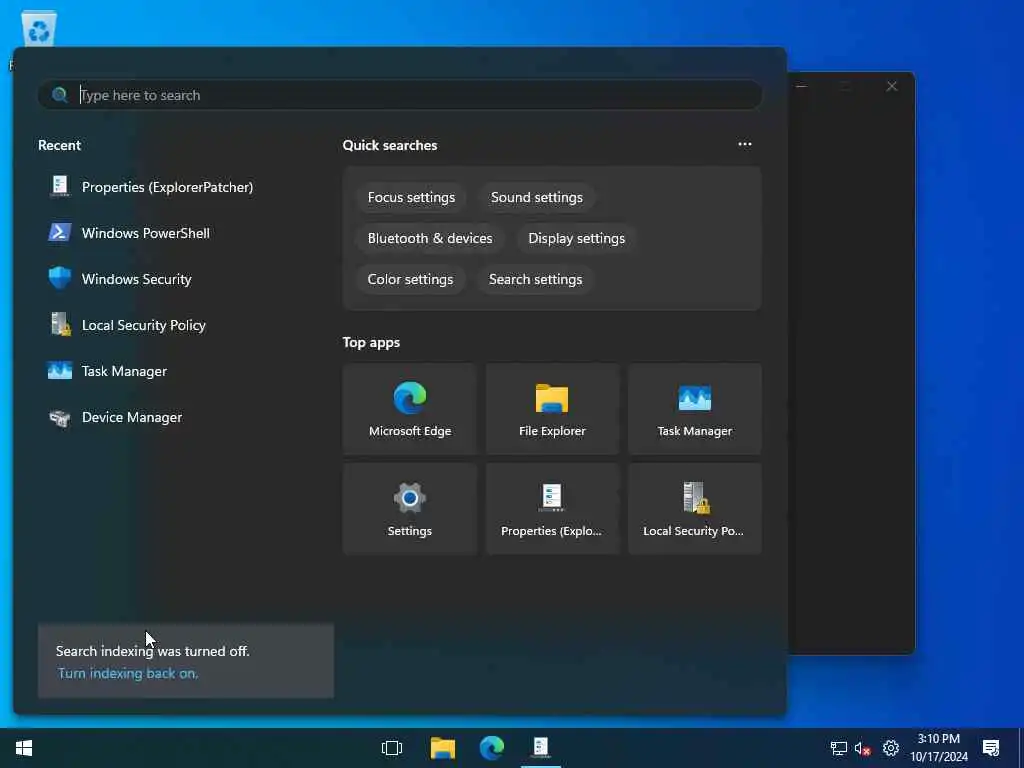Click the muted volume tray icon
The image size is (1024, 768).
click(x=863, y=748)
